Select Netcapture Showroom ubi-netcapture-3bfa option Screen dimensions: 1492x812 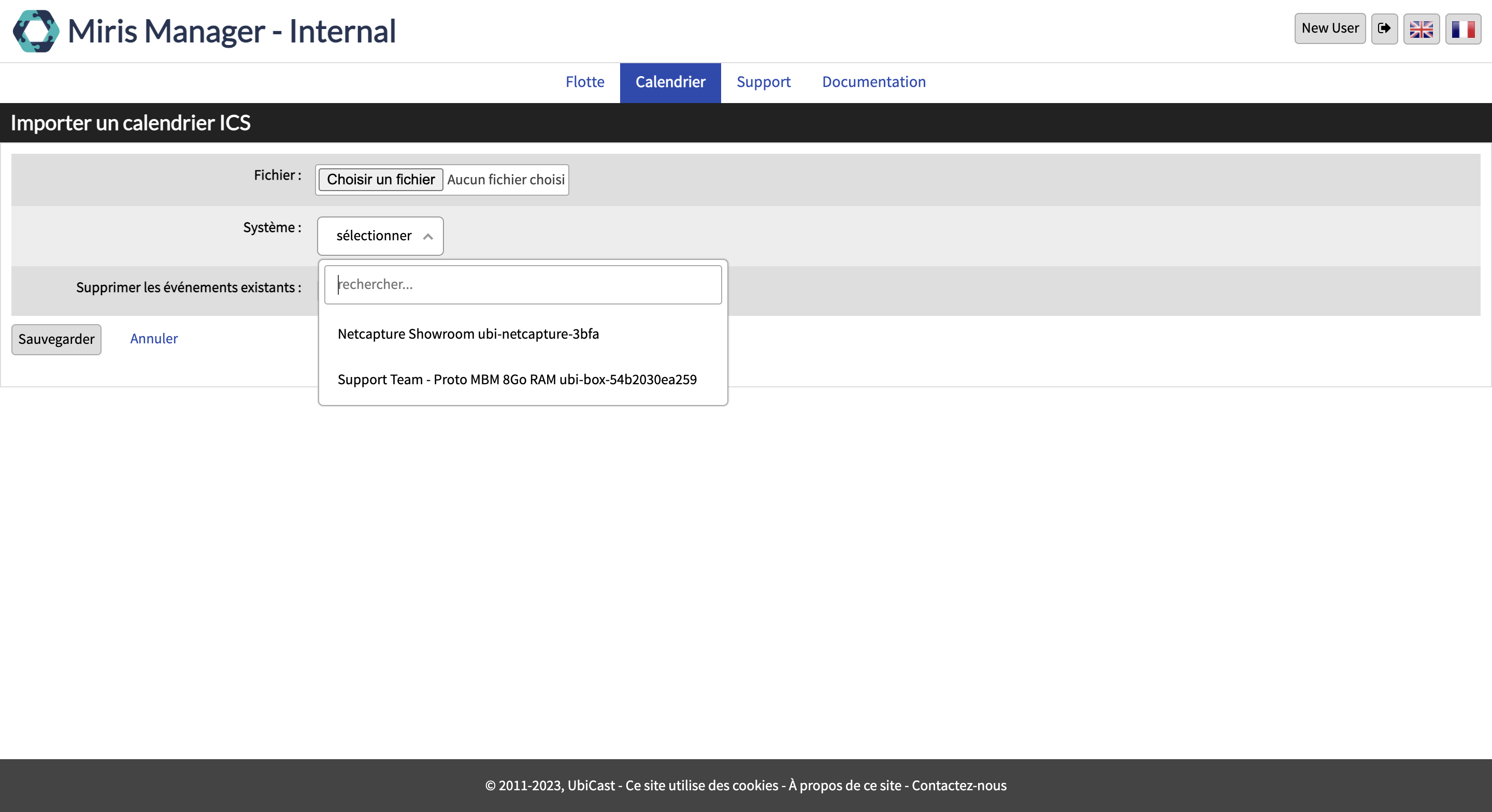tap(522, 334)
